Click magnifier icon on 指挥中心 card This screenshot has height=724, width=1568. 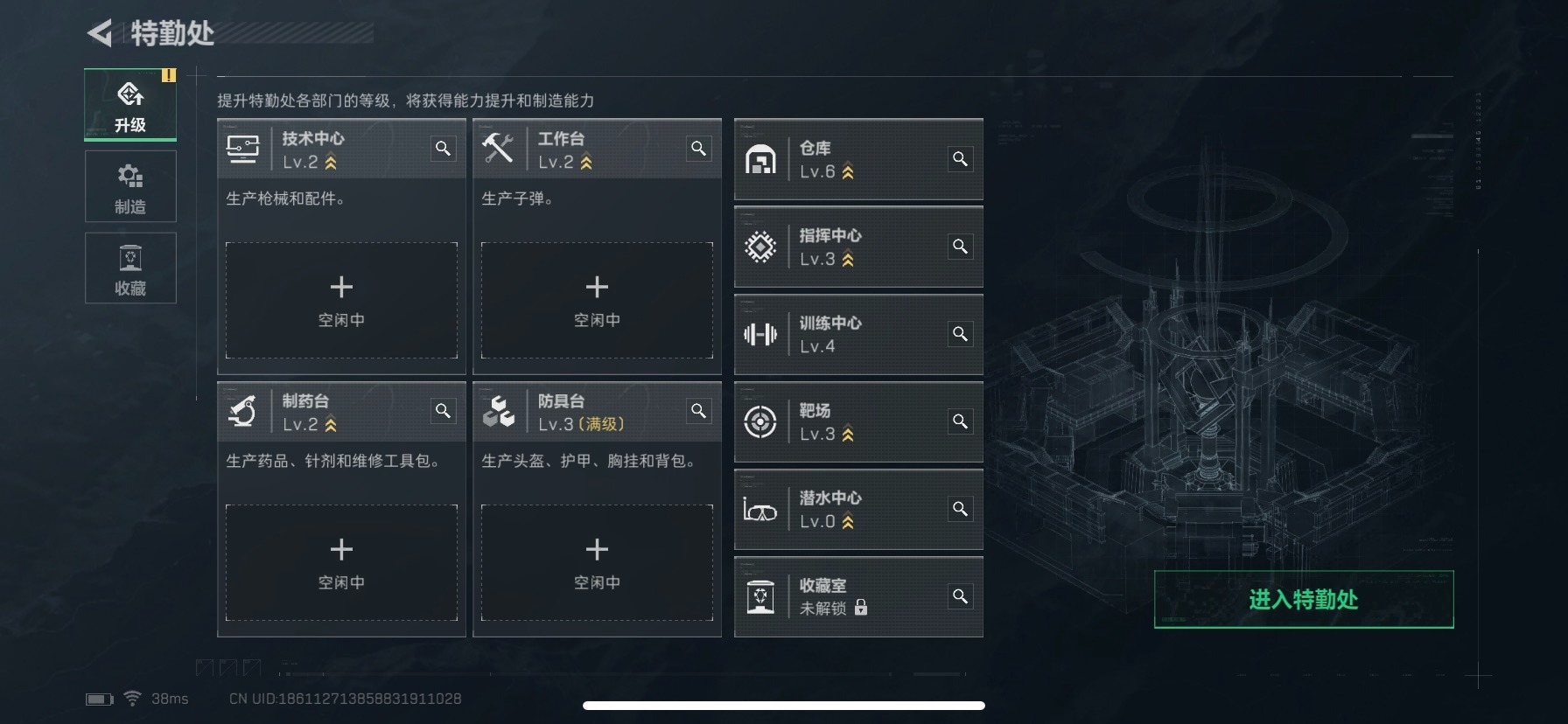point(960,247)
